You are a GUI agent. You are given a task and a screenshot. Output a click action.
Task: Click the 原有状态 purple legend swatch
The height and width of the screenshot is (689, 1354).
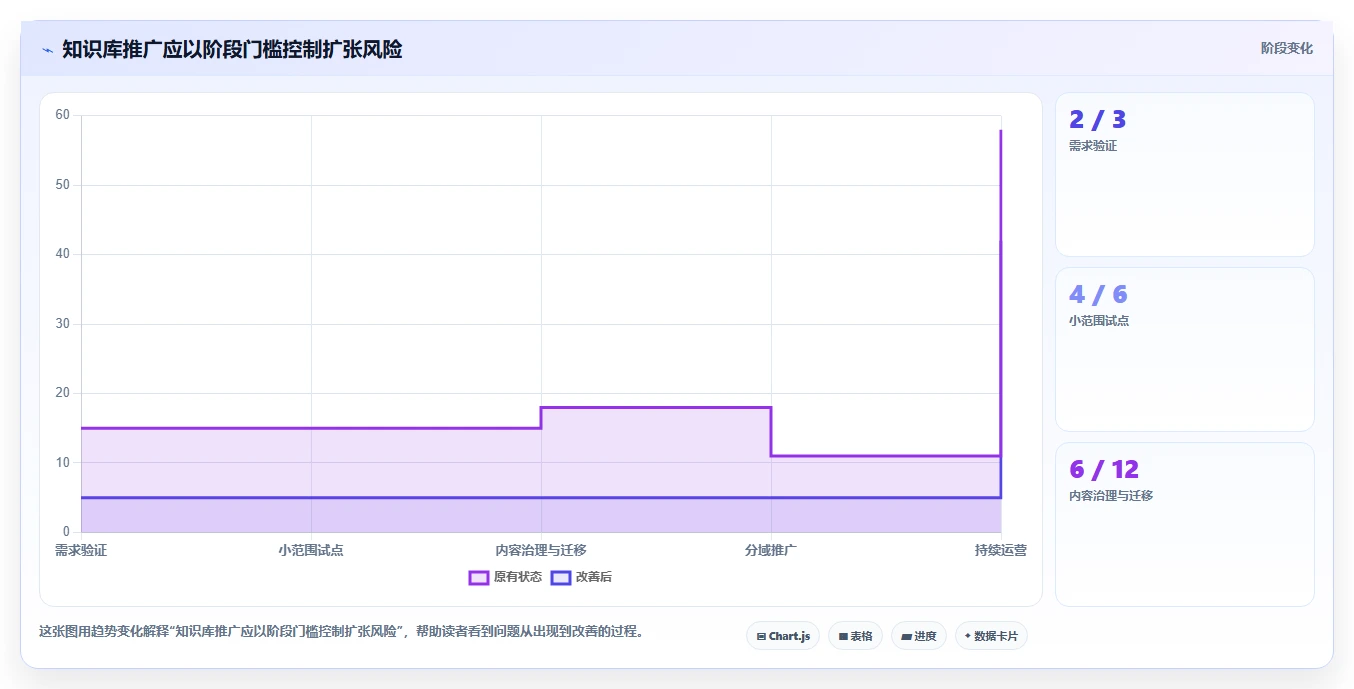[x=479, y=577]
